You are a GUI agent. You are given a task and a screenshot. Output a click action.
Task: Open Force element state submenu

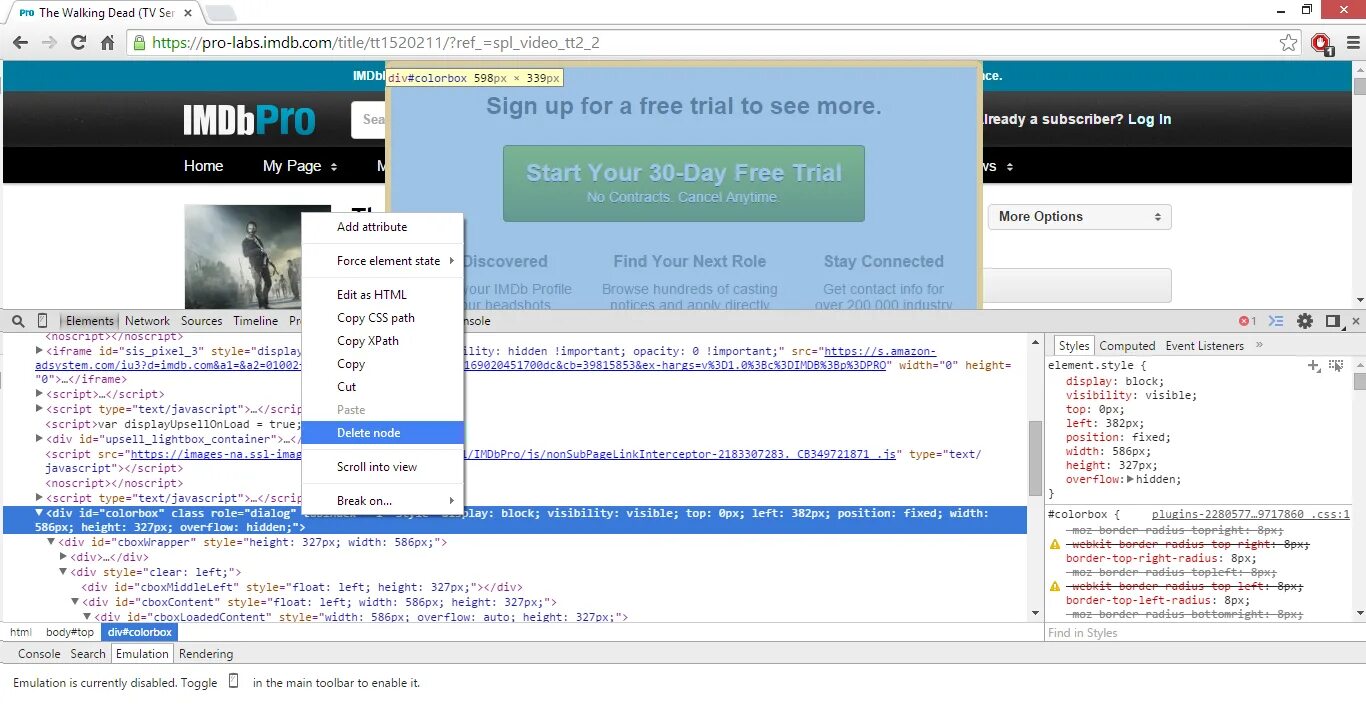coord(383,261)
